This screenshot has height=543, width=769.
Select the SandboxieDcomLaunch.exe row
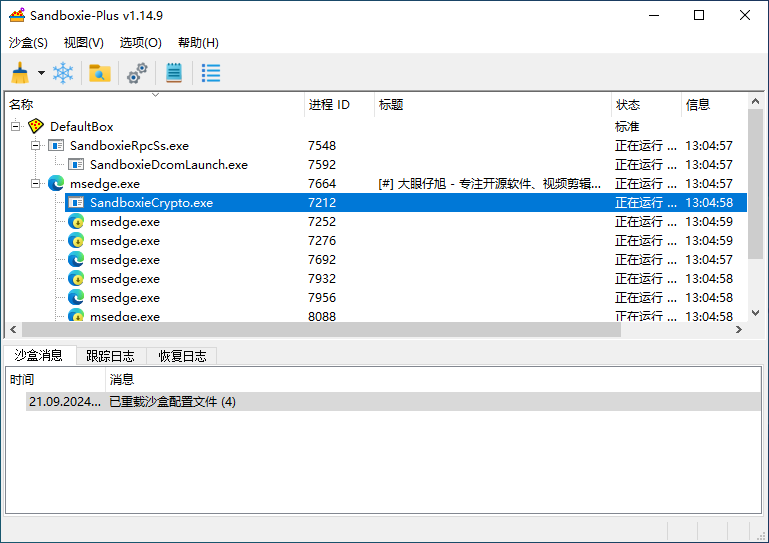[407, 164]
